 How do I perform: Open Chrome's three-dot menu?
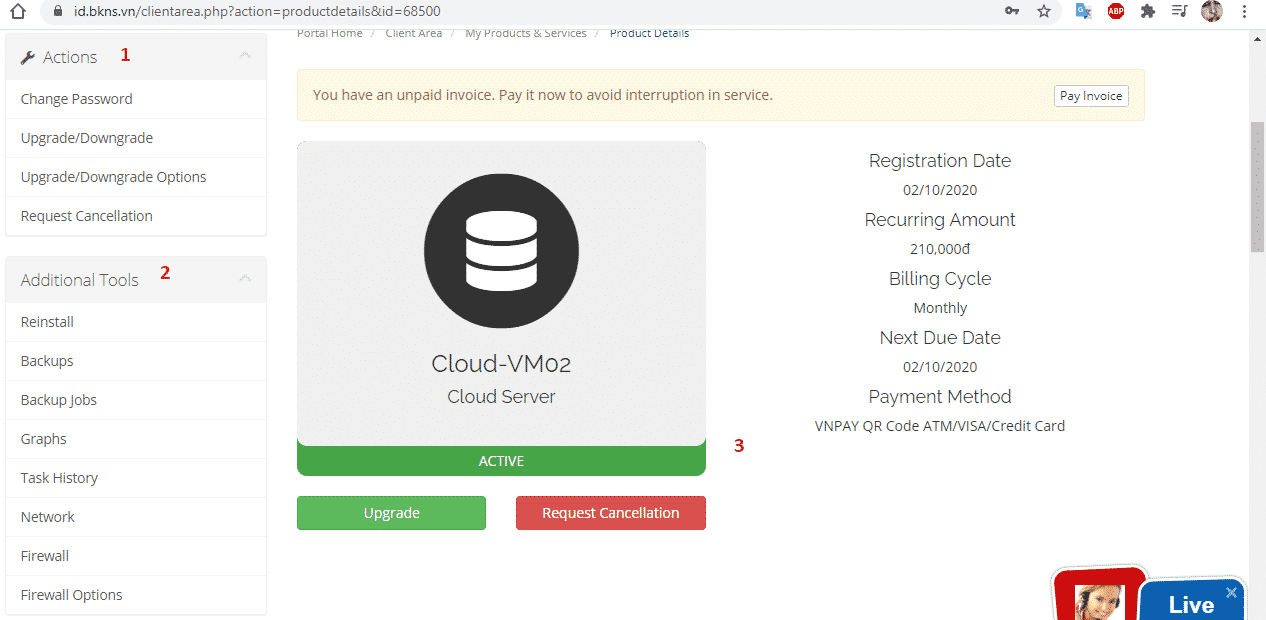point(1244,11)
